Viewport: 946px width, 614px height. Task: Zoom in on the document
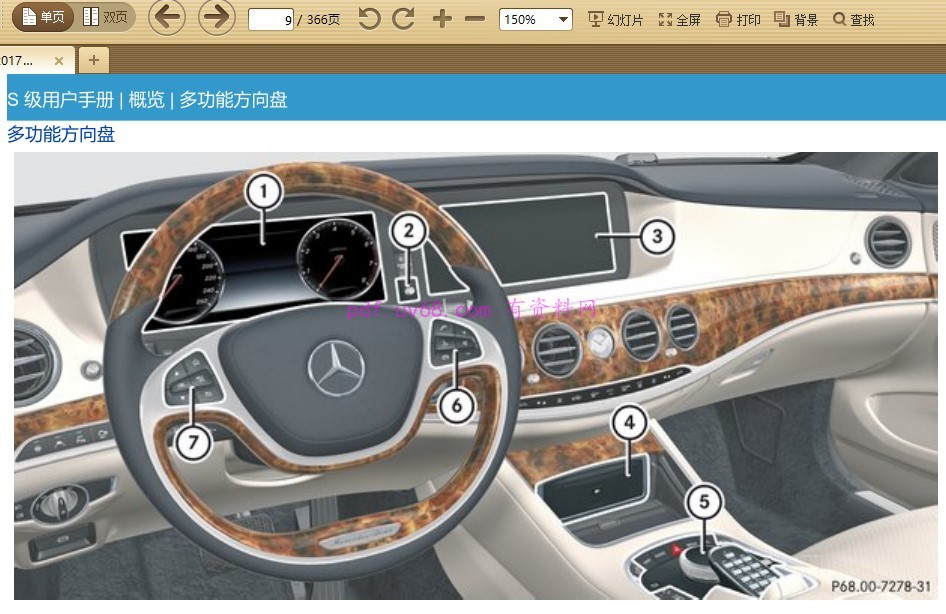[442, 18]
